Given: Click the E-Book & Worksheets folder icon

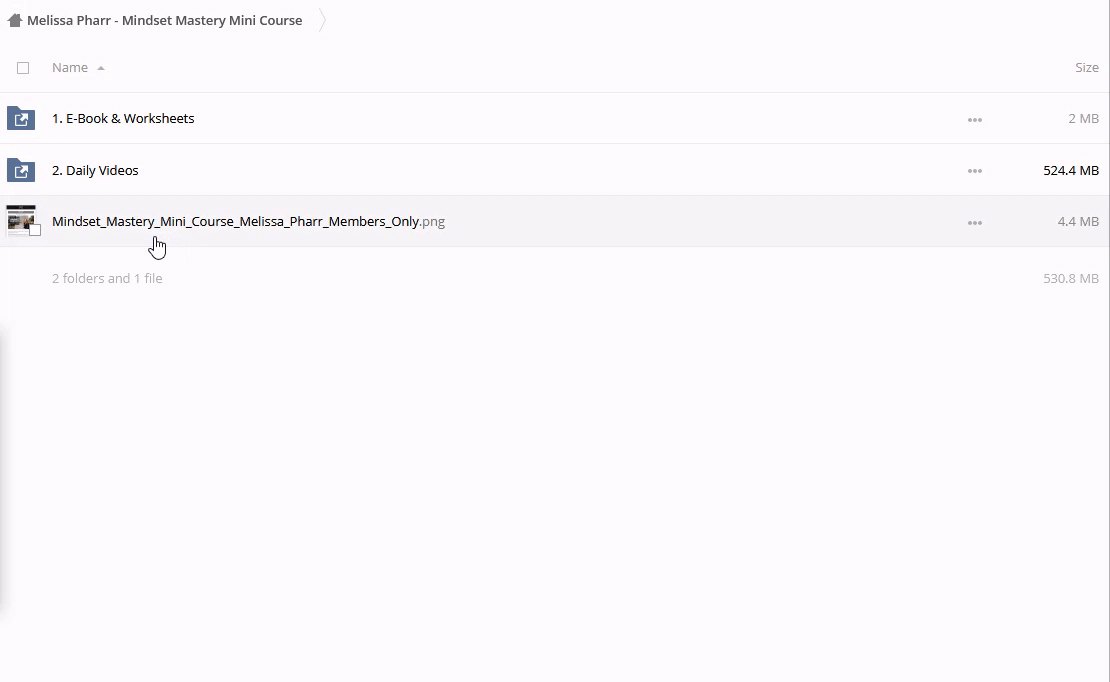Looking at the screenshot, I should tap(21, 118).
